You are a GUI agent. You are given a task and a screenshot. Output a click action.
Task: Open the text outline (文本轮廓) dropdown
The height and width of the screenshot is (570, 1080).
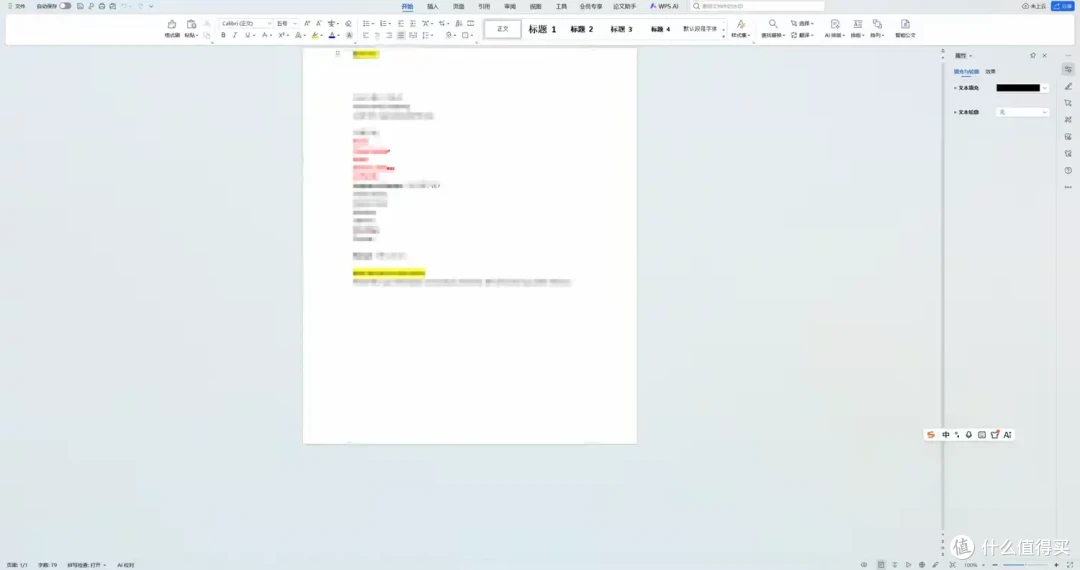(x=1022, y=112)
